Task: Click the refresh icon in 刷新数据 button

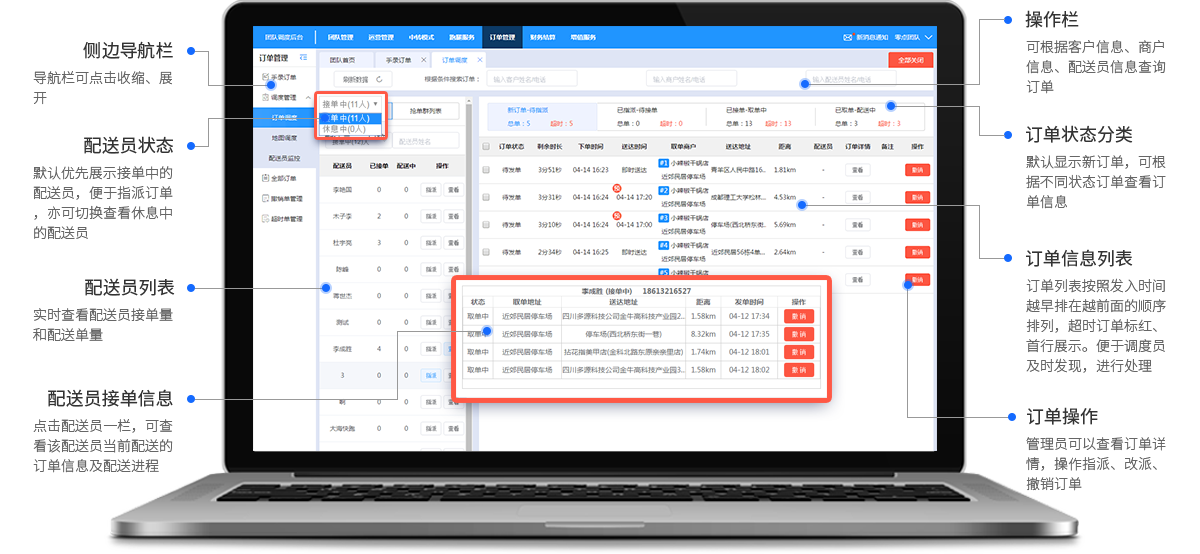Action: pyautogui.click(x=377, y=79)
